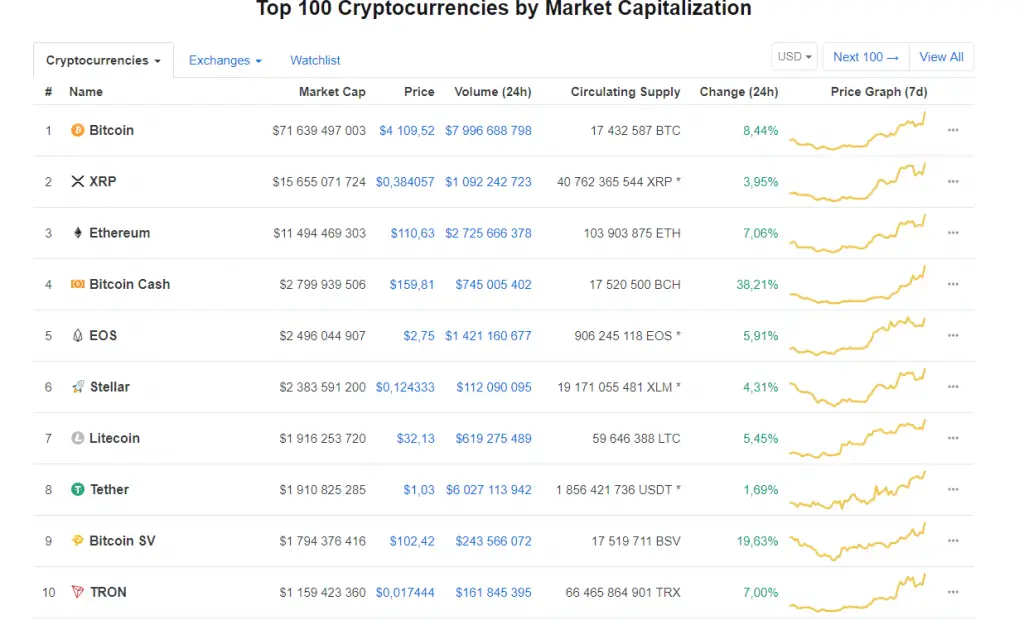Click the View All button

941,56
